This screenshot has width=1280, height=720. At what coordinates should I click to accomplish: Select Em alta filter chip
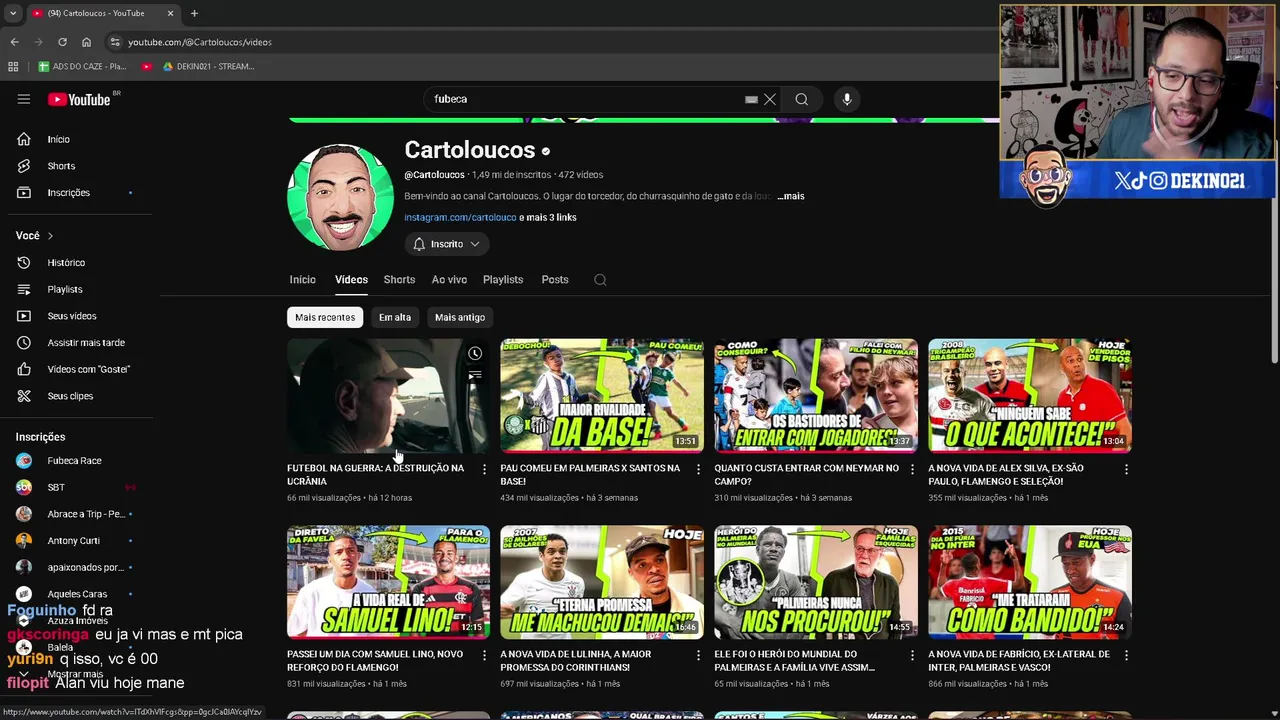tap(395, 317)
